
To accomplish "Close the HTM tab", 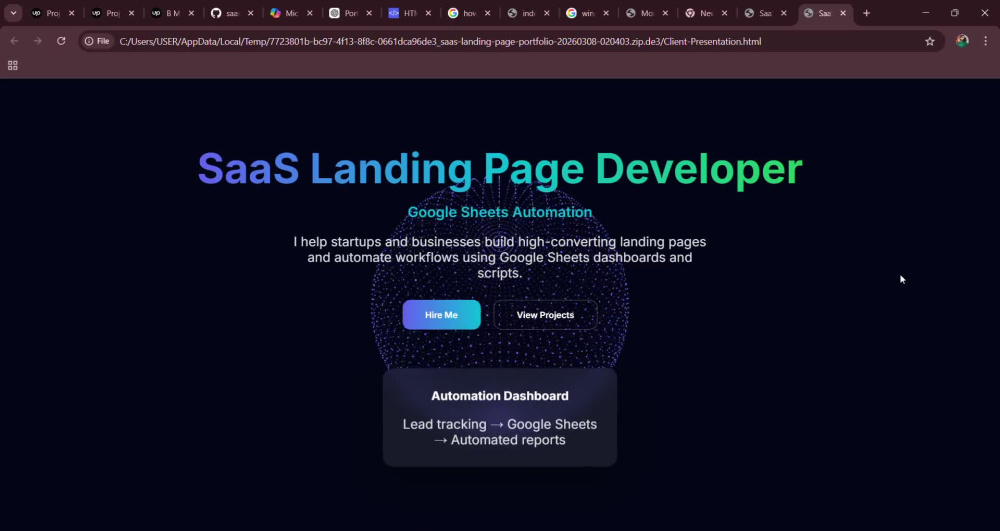I will coord(428,13).
